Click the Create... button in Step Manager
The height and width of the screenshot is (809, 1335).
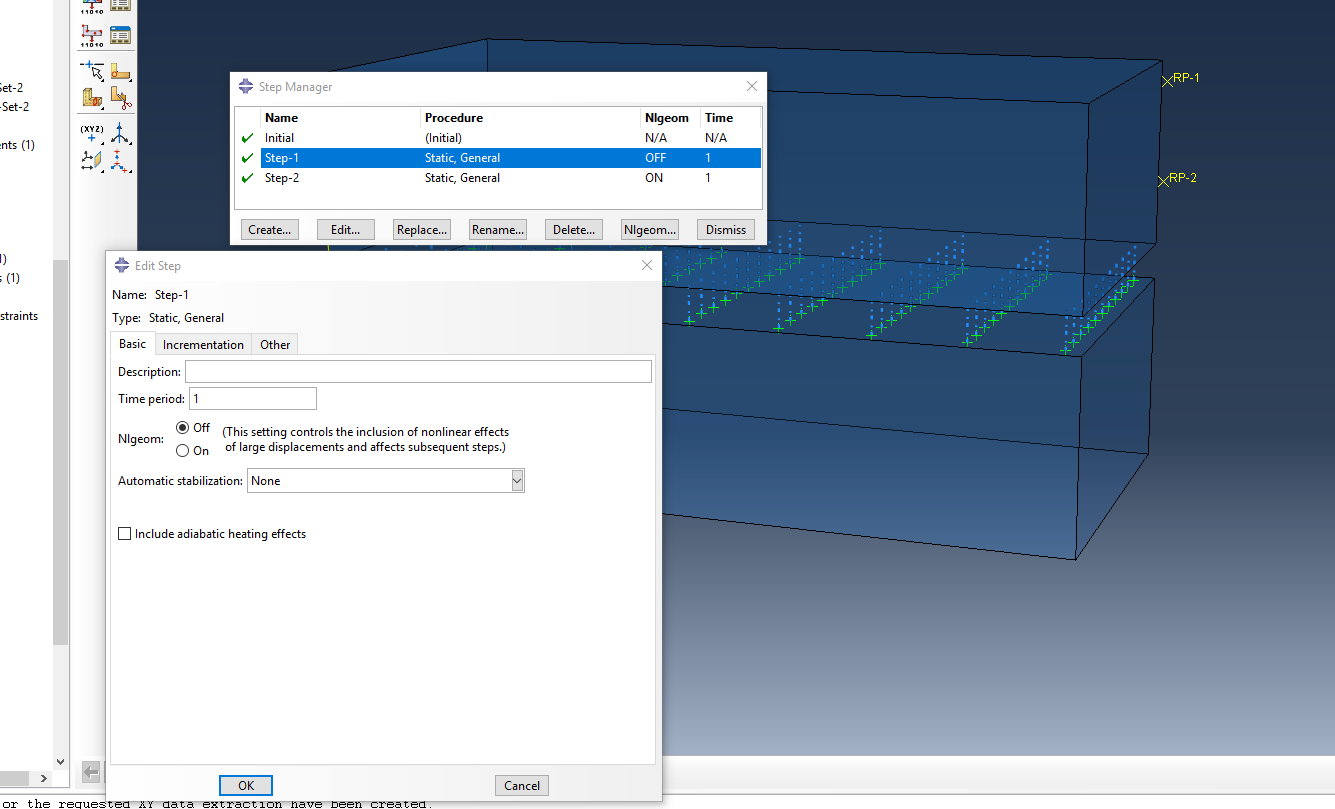coord(270,230)
